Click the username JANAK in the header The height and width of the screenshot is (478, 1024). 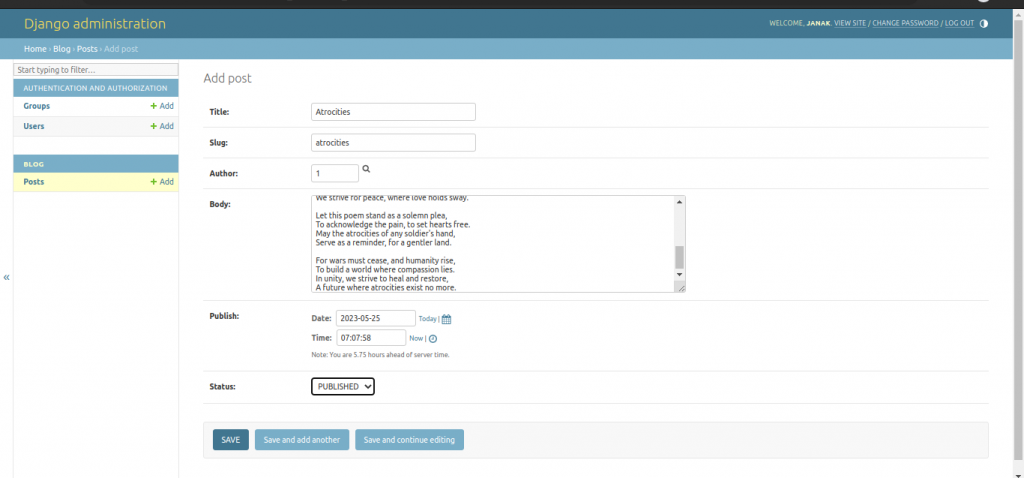[818, 24]
